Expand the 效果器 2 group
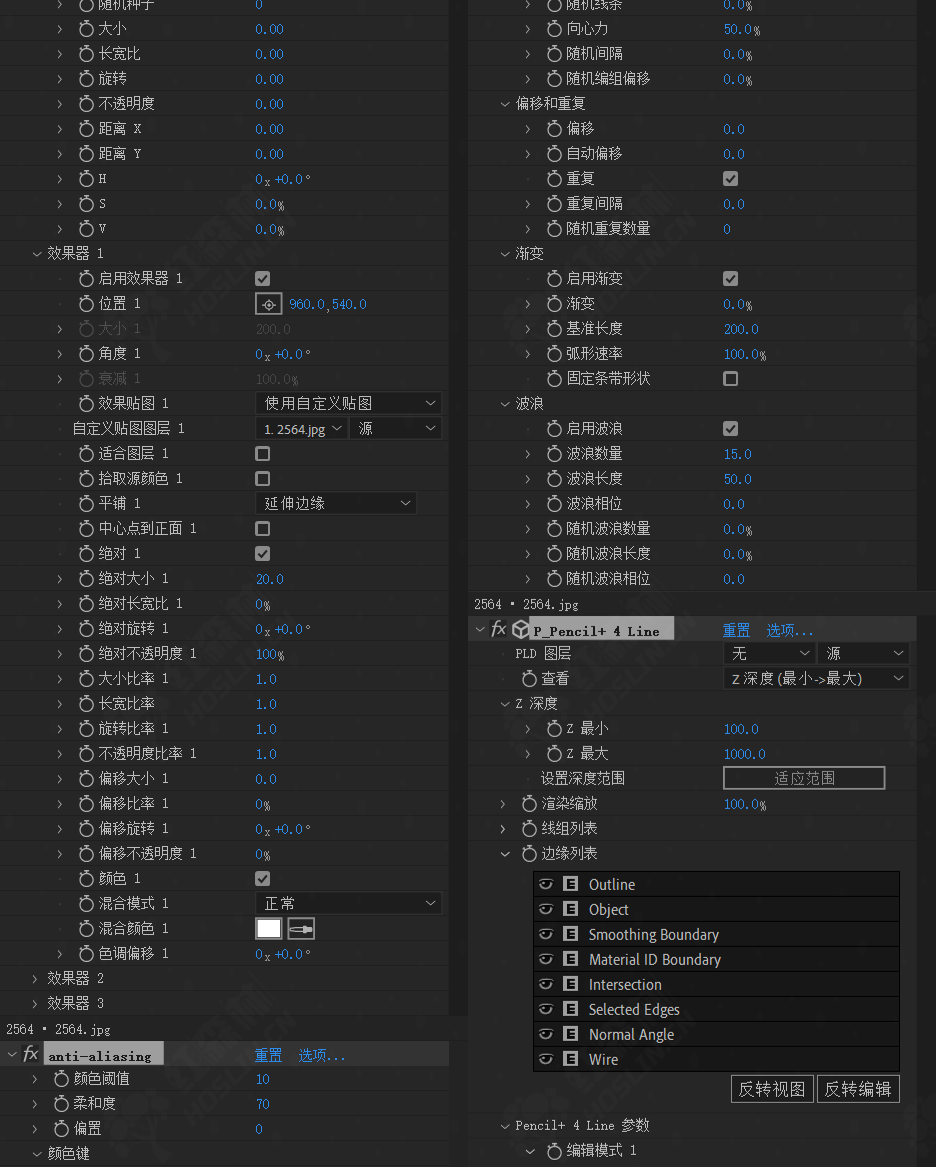936x1167 pixels. click(35, 979)
